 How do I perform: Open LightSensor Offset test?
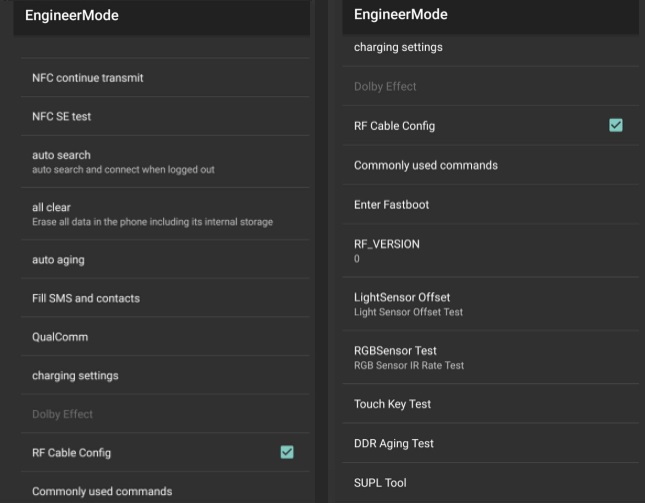click(490, 304)
